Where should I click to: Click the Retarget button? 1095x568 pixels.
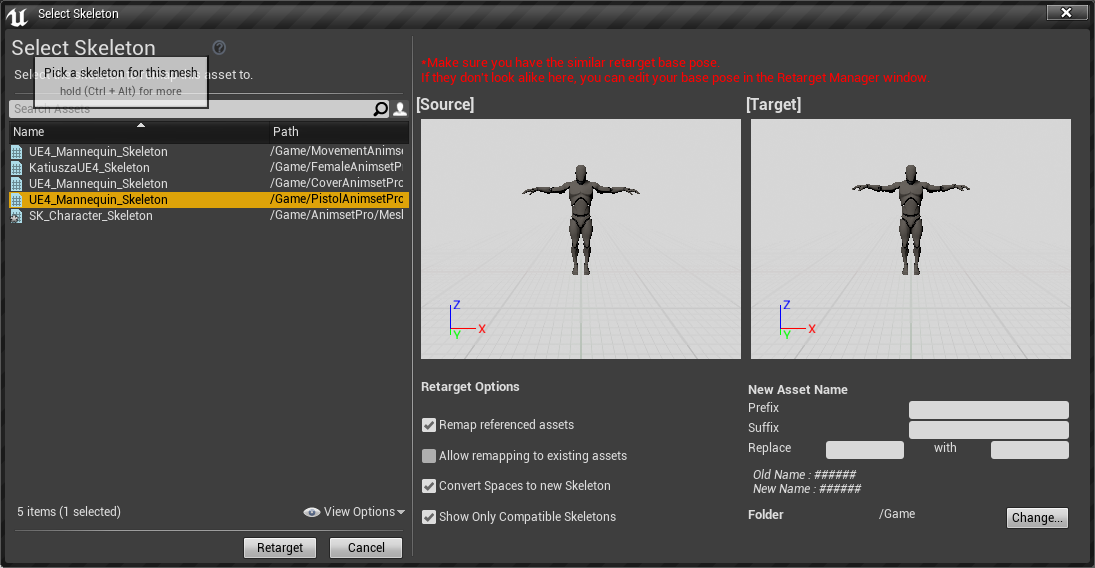pyautogui.click(x=280, y=548)
